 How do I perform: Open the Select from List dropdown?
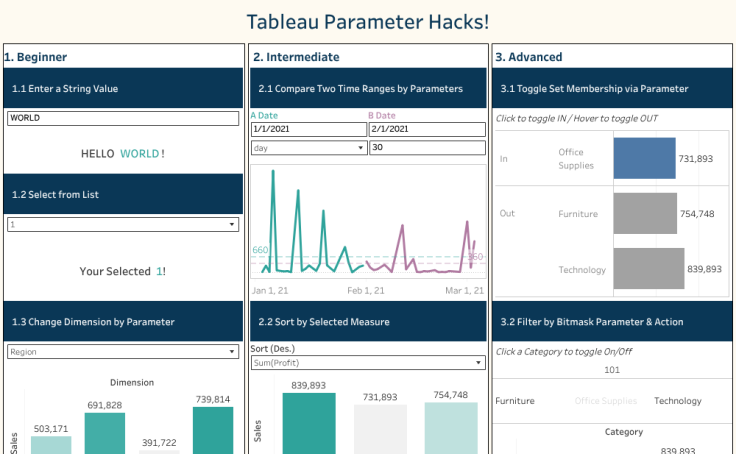123,225
